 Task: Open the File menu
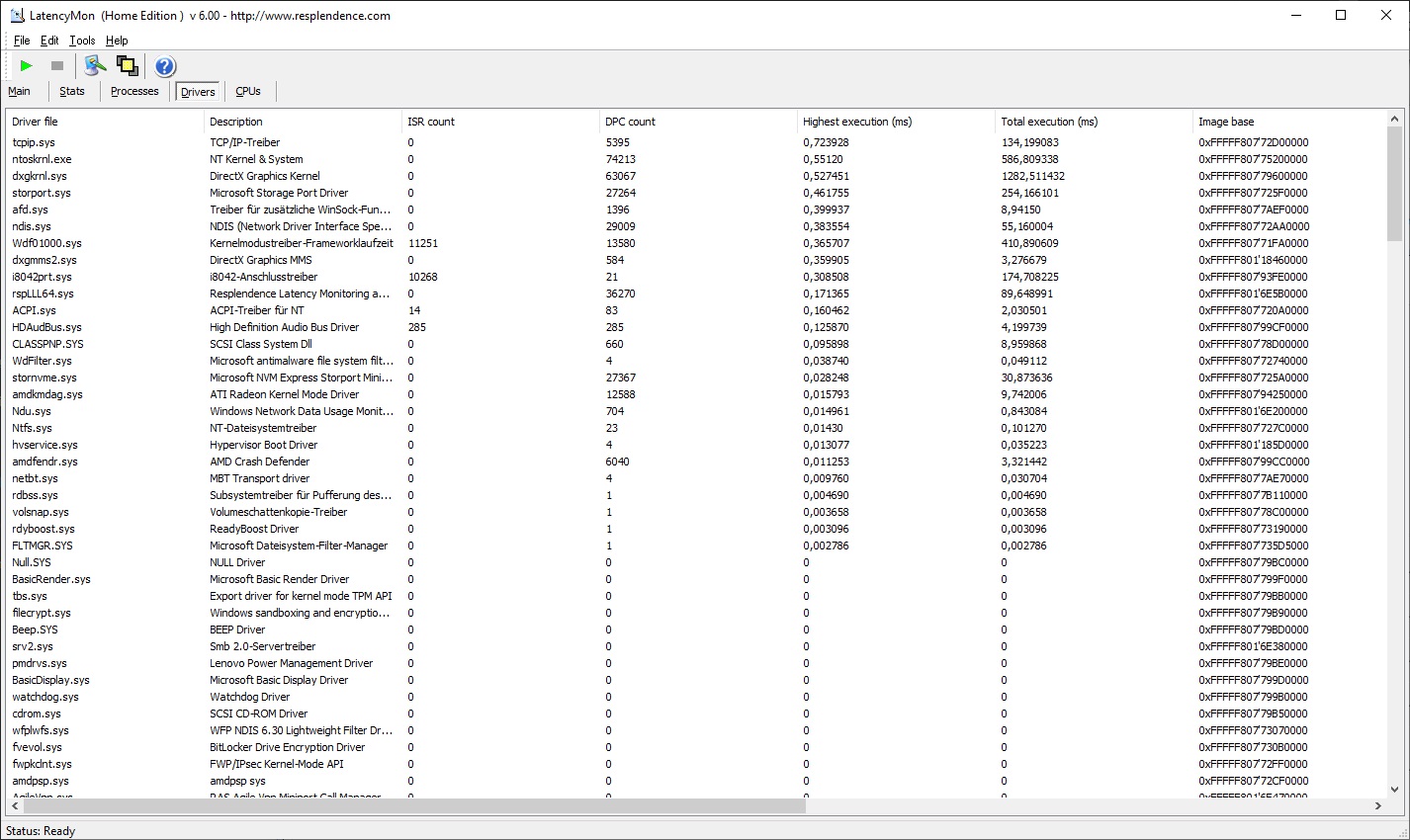tap(22, 41)
